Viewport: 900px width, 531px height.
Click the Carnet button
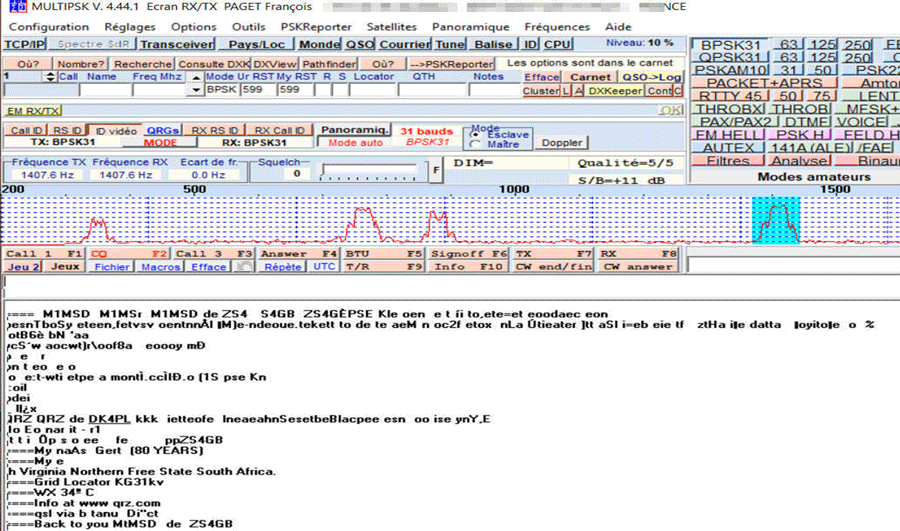[590, 77]
